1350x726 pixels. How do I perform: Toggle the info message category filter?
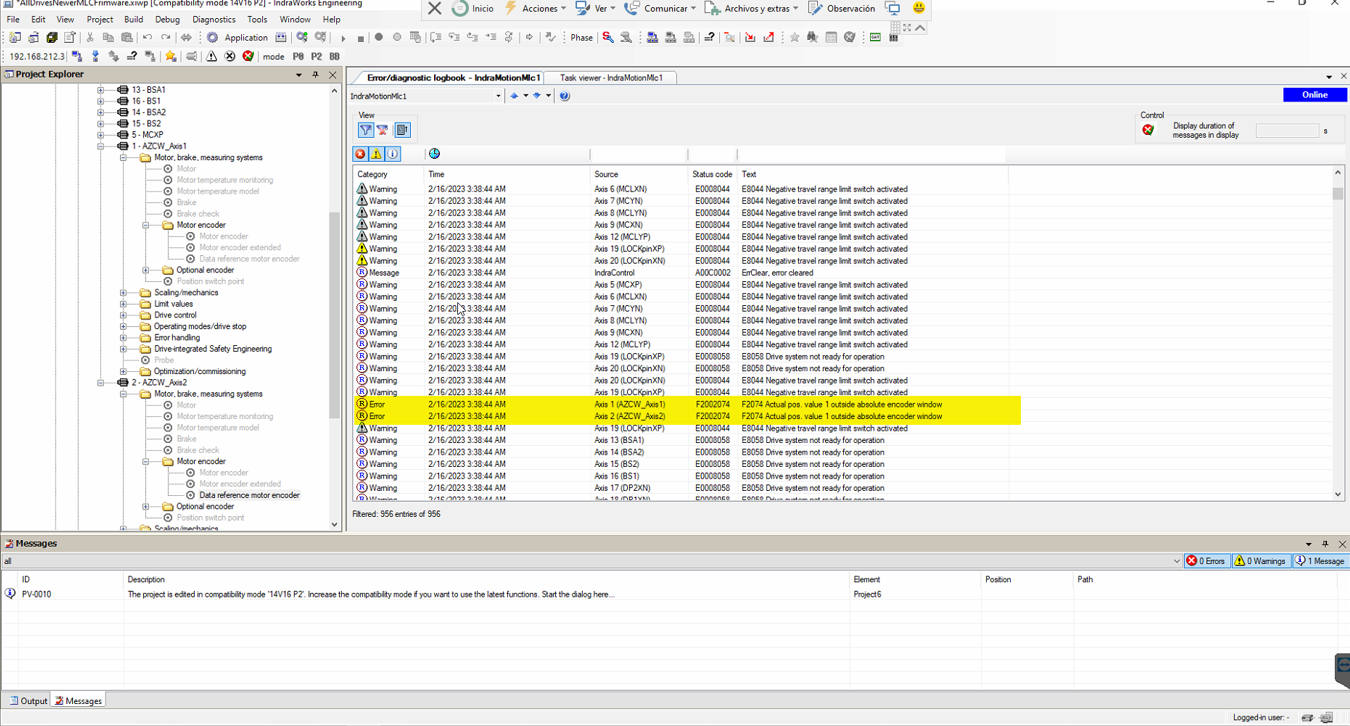coord(393,154)
